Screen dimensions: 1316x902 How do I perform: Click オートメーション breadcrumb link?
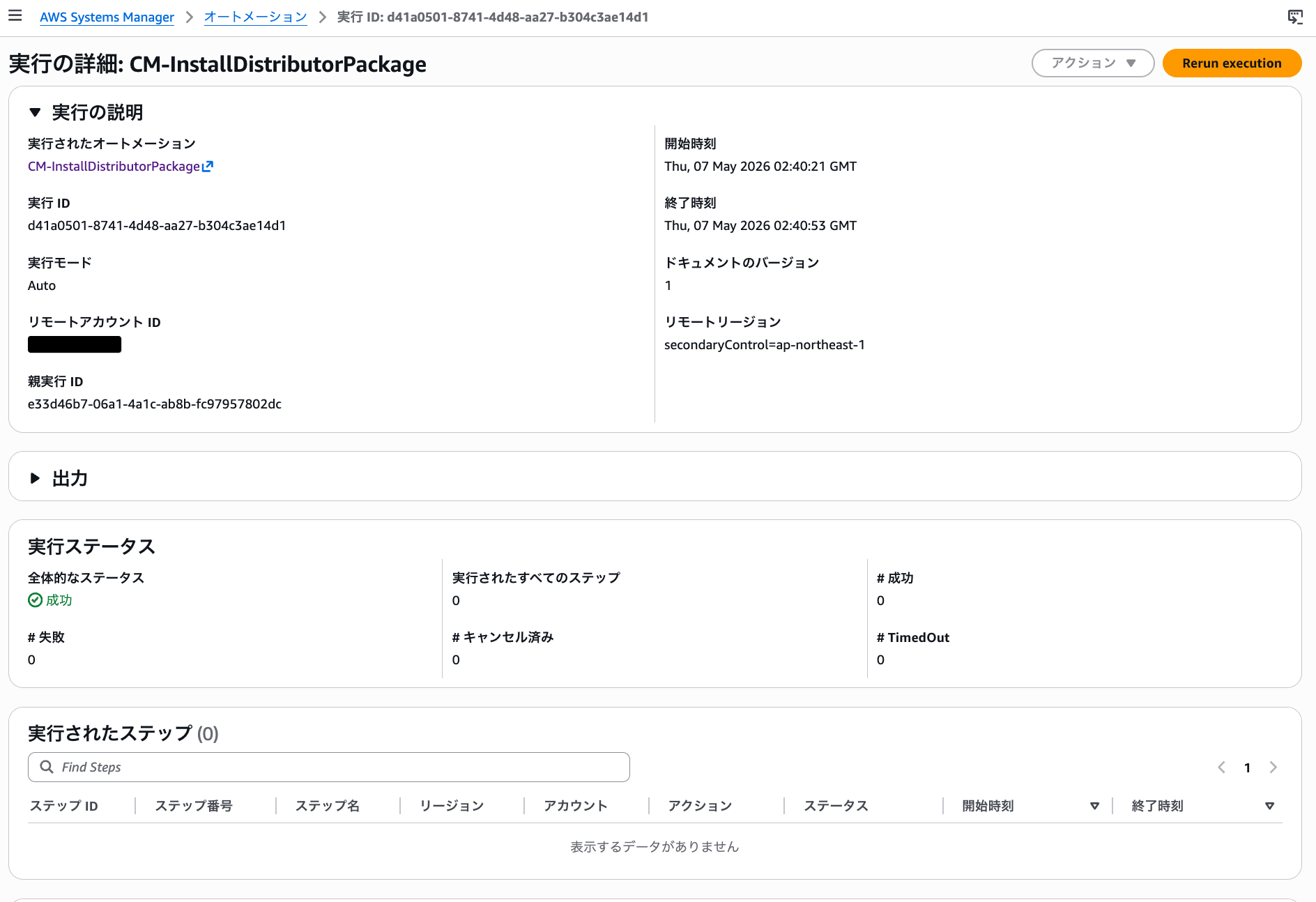255,17
